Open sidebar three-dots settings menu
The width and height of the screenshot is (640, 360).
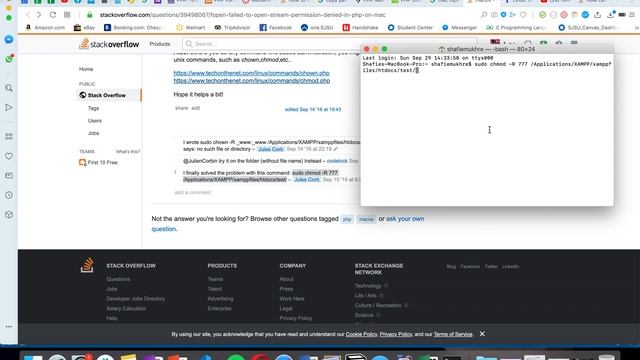point(9,327)
